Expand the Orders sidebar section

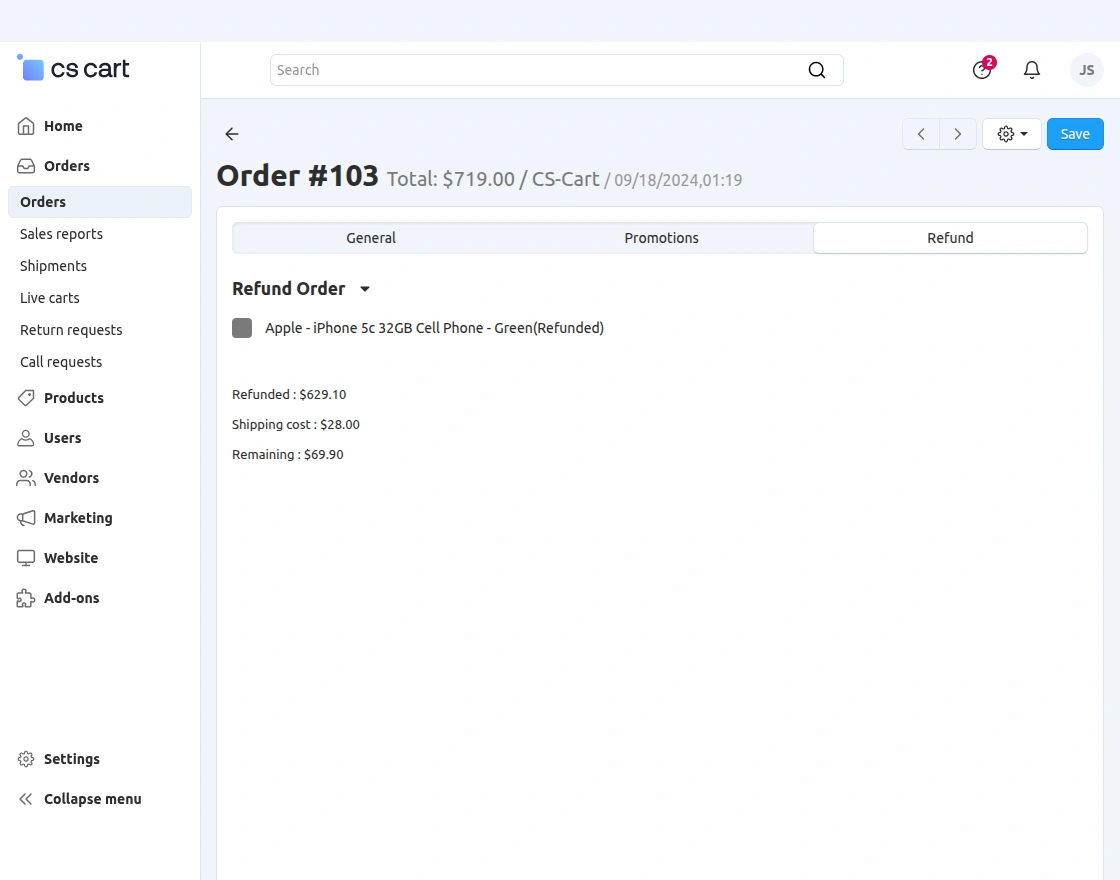tap(66, 166)
